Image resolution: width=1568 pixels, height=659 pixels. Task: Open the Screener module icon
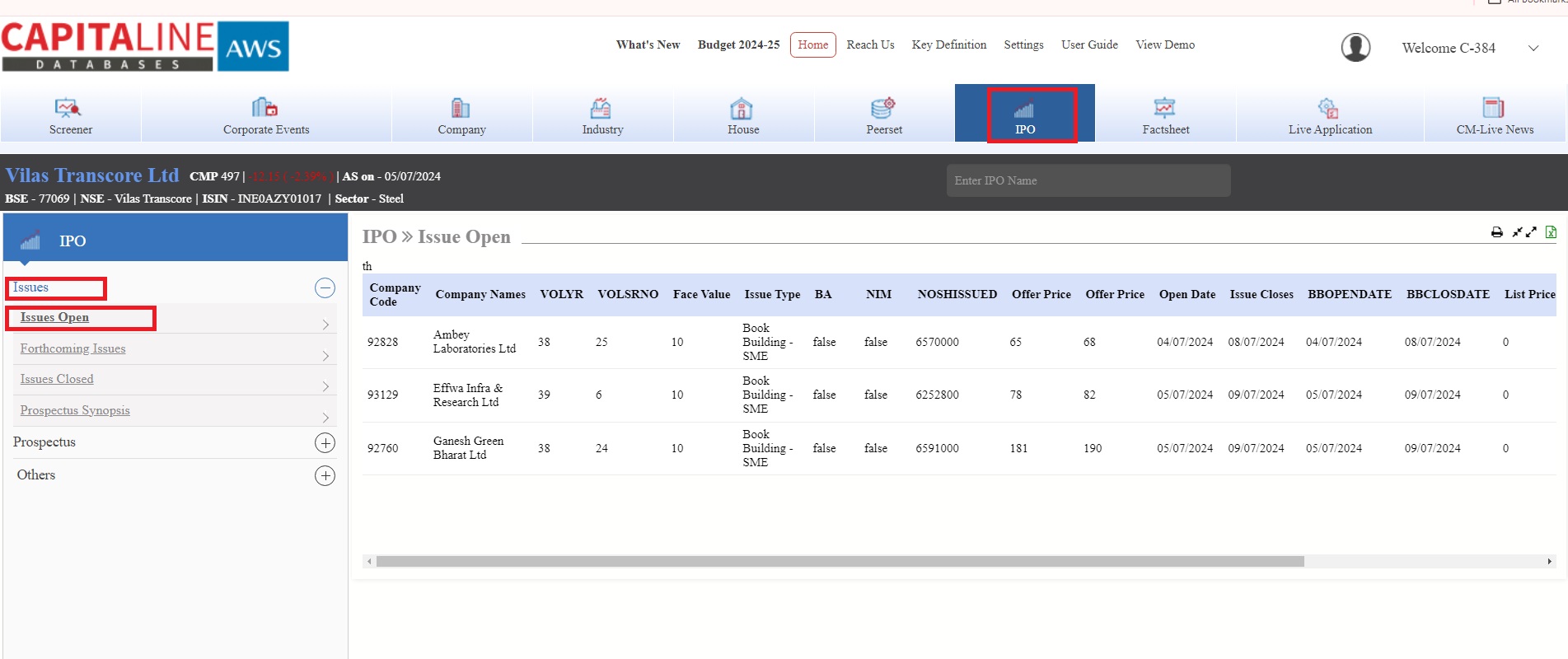69,108
